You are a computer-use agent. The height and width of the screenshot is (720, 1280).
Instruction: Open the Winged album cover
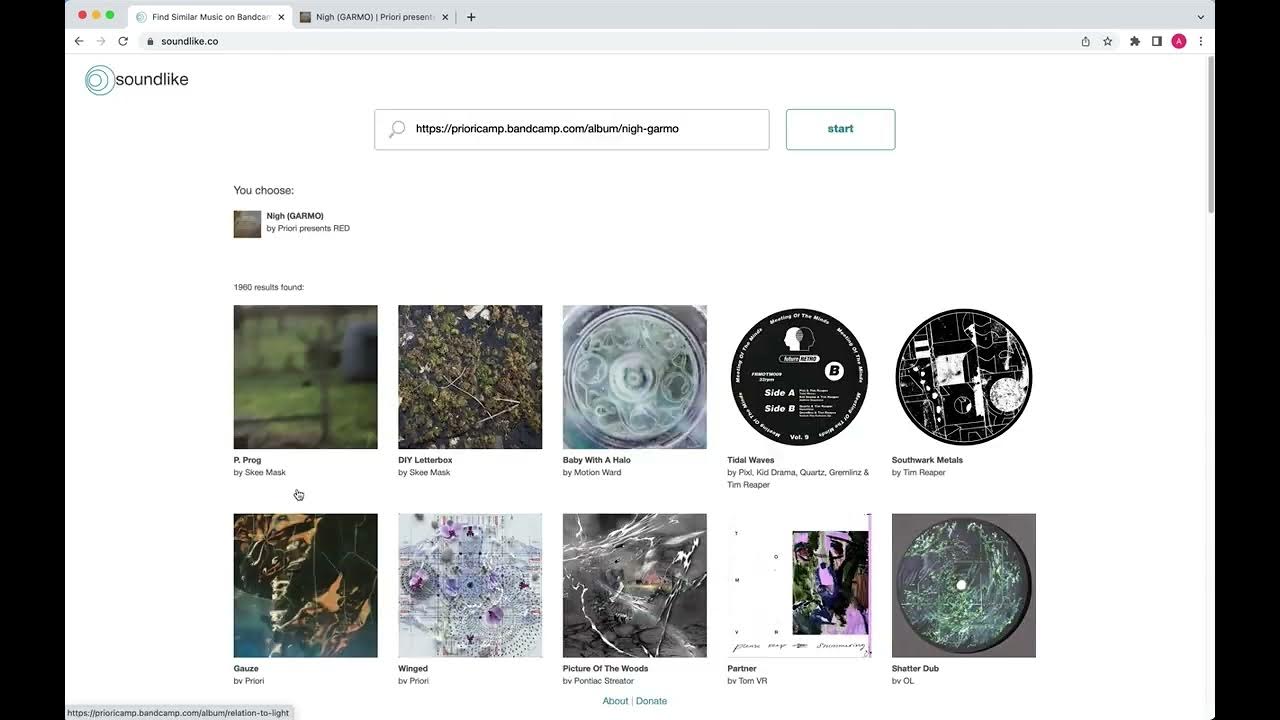(x=470, y=586)
